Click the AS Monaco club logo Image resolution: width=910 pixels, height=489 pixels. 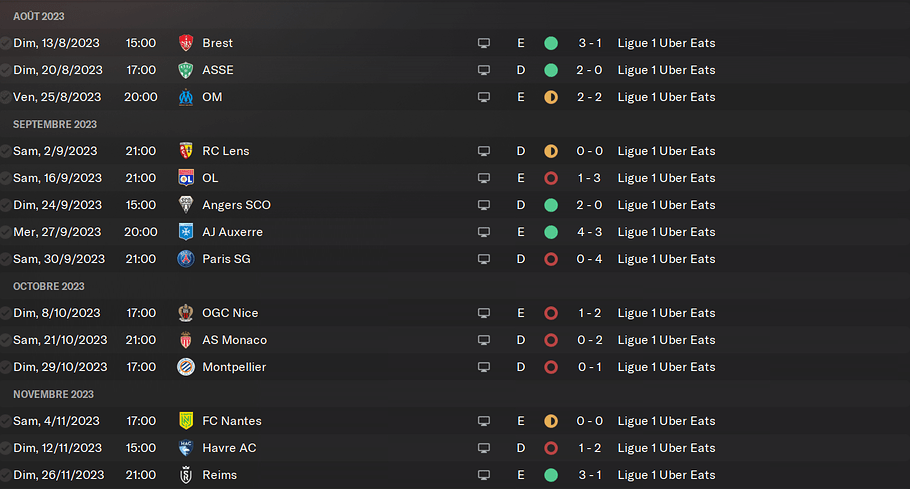pos(185,340)
